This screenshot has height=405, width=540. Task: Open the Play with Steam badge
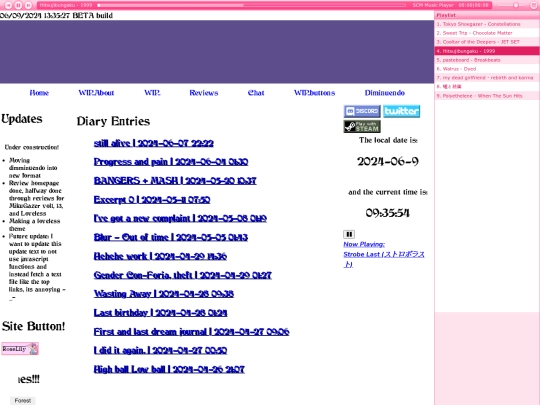362,126
